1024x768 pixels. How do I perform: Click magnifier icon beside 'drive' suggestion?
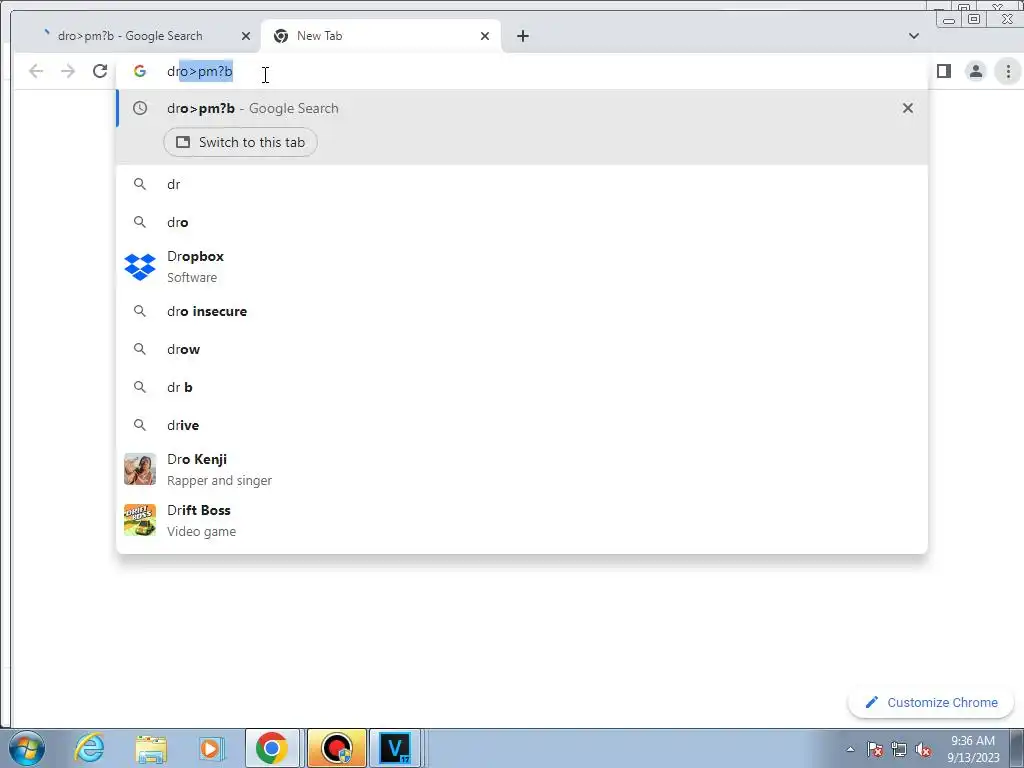click(x=140, y=425)
